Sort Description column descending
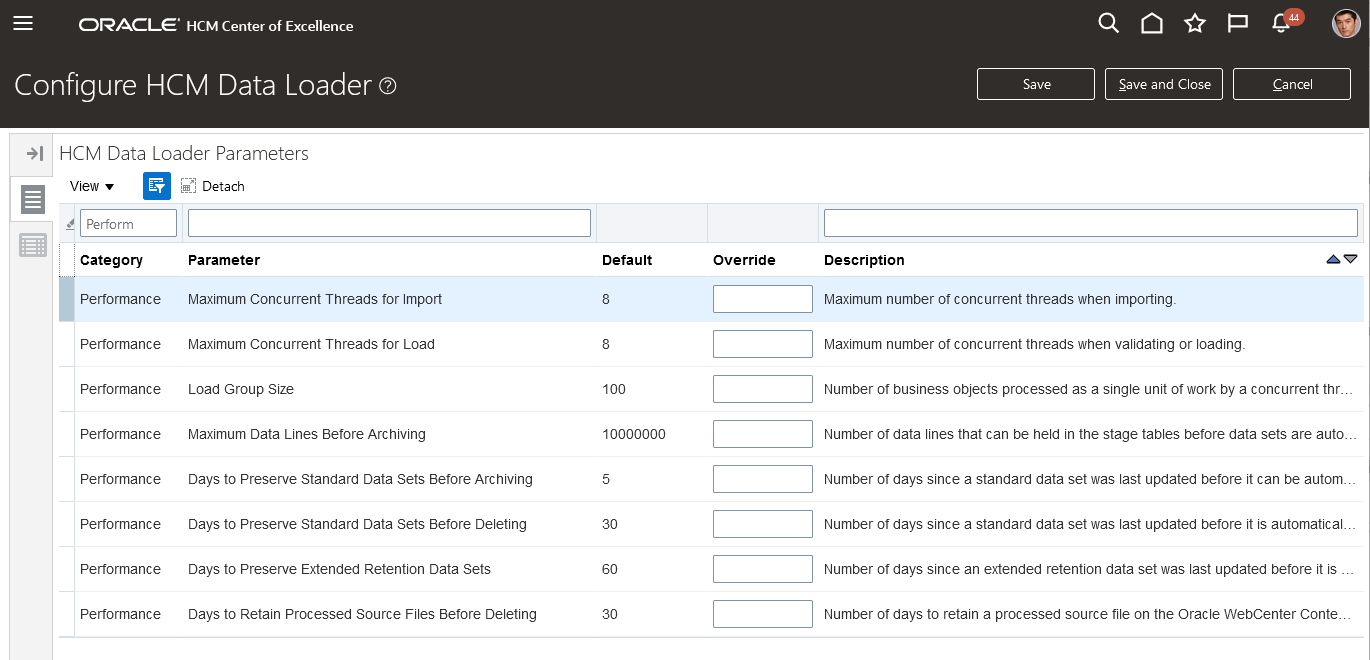The height and width of the screenshot is (660, 1370). (1351, 259)
